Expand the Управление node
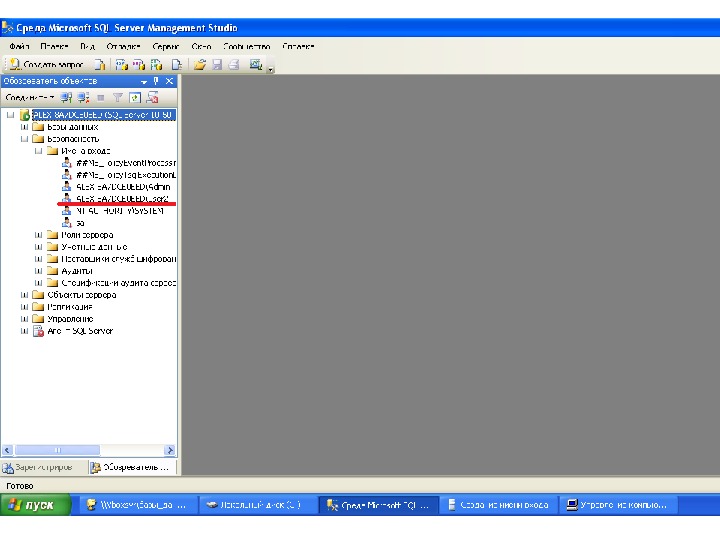Screen dimensions: 720x540 (24, 318)
